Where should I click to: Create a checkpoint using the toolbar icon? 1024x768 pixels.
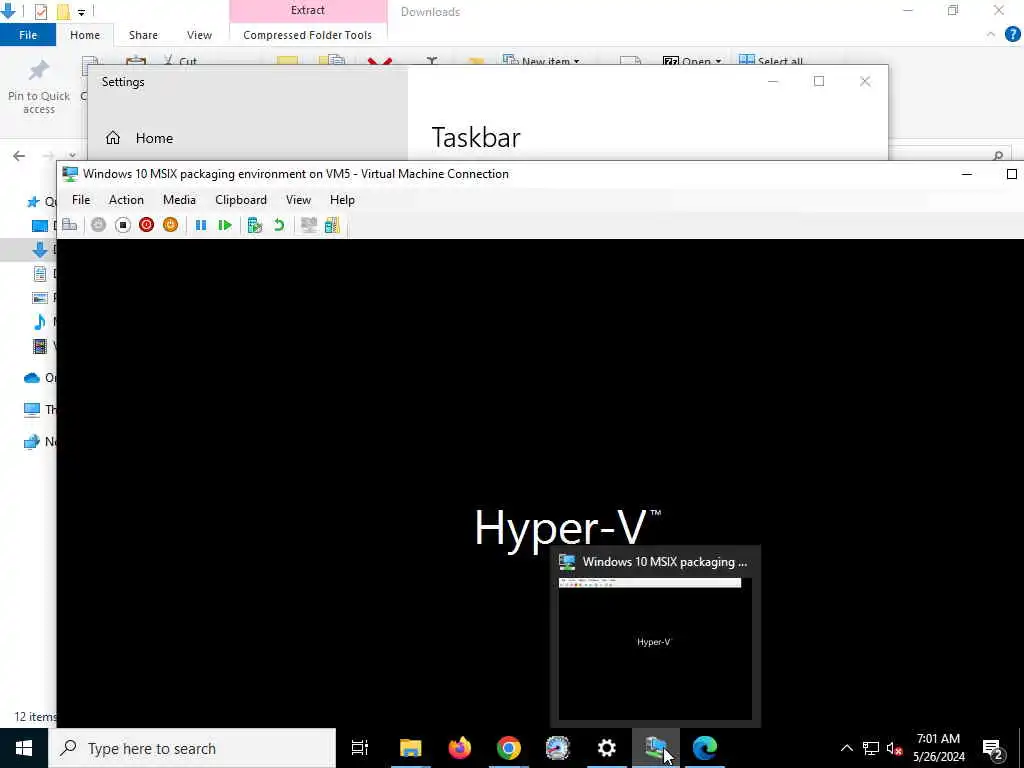(x=255, y=225)
